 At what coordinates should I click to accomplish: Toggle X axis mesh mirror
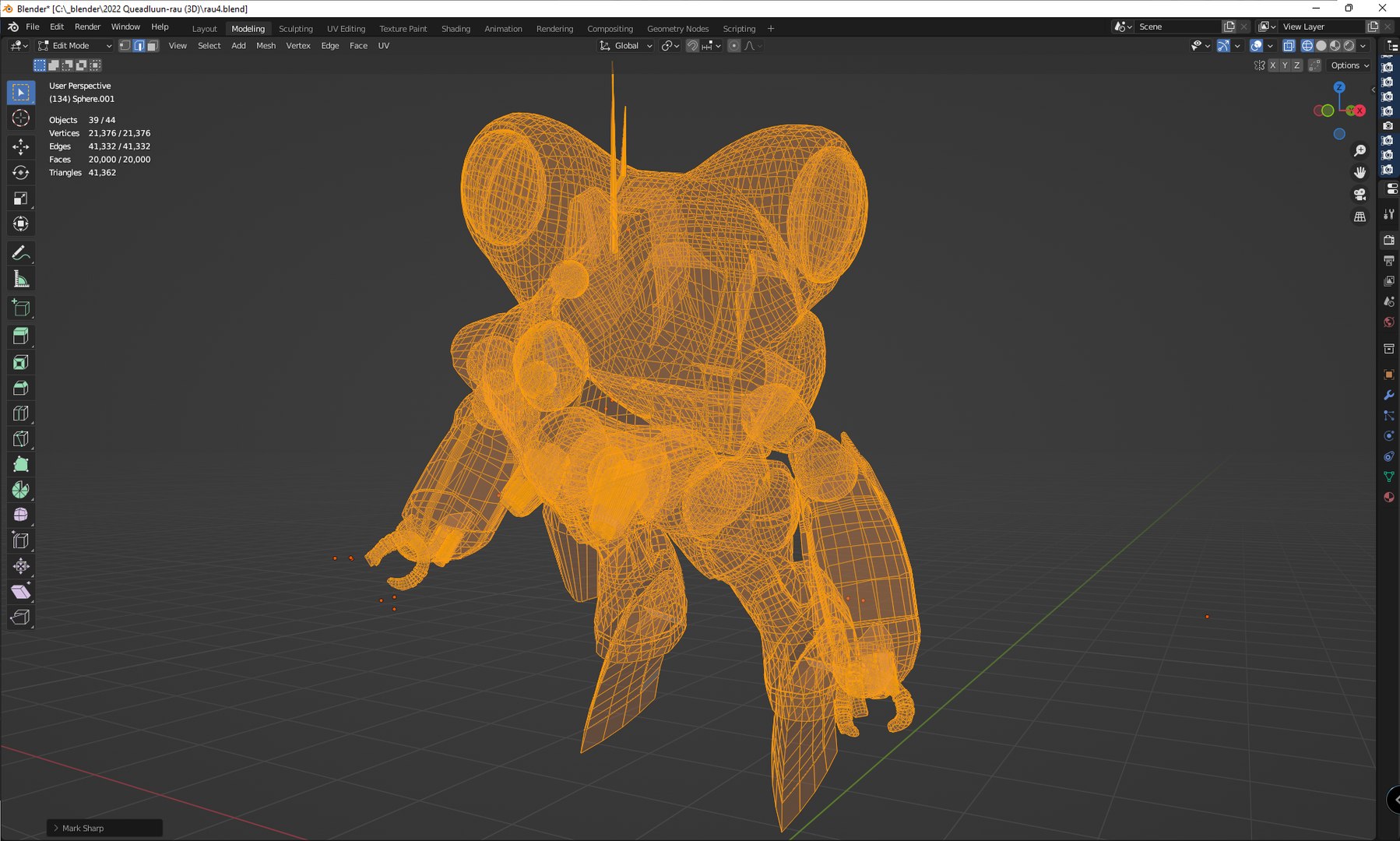1273,65
